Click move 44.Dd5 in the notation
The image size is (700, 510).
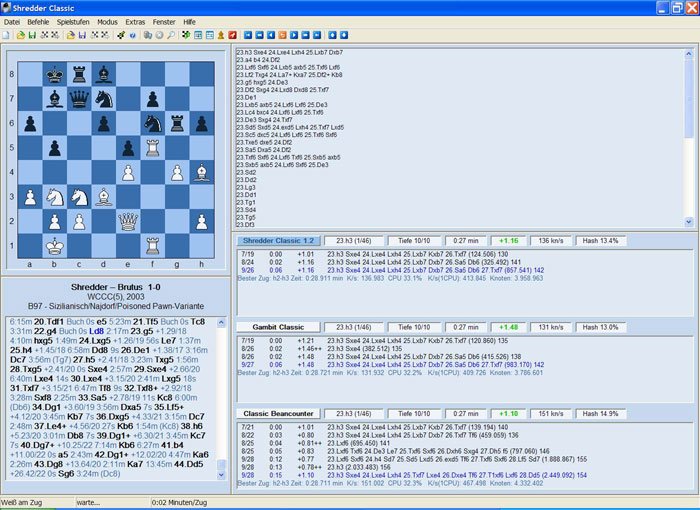click(188, 464)
